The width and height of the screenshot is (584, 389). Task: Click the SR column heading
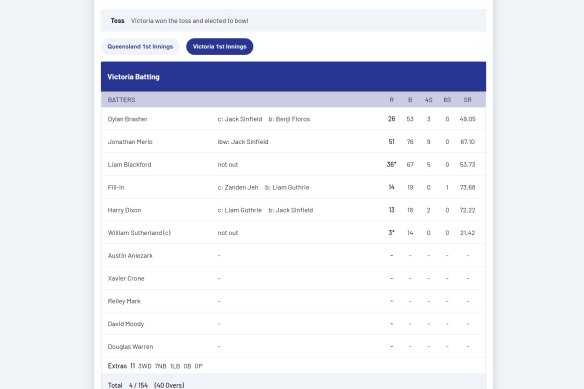(x=467, y=100)
